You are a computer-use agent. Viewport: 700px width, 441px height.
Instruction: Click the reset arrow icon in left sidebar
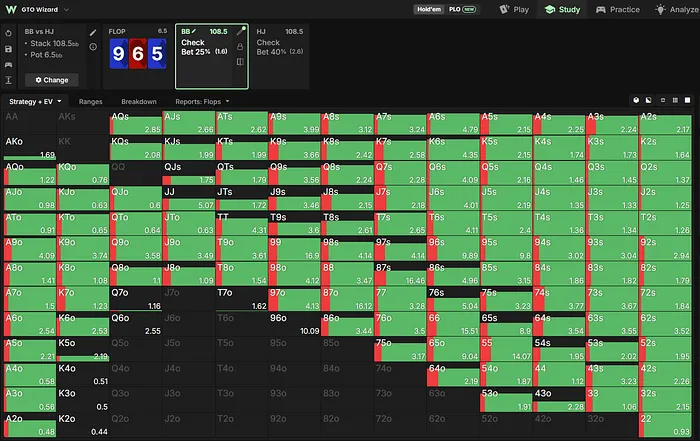coord(8,33)
